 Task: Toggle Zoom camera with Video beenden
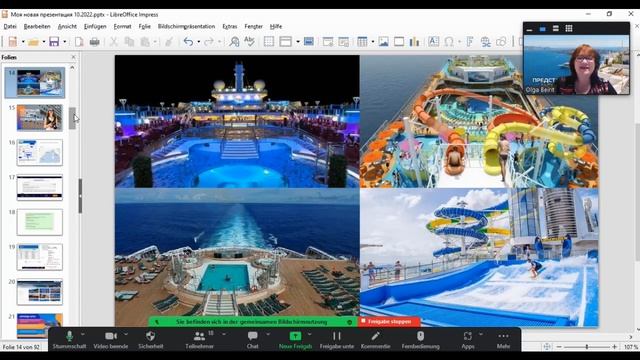click(111, 340)
